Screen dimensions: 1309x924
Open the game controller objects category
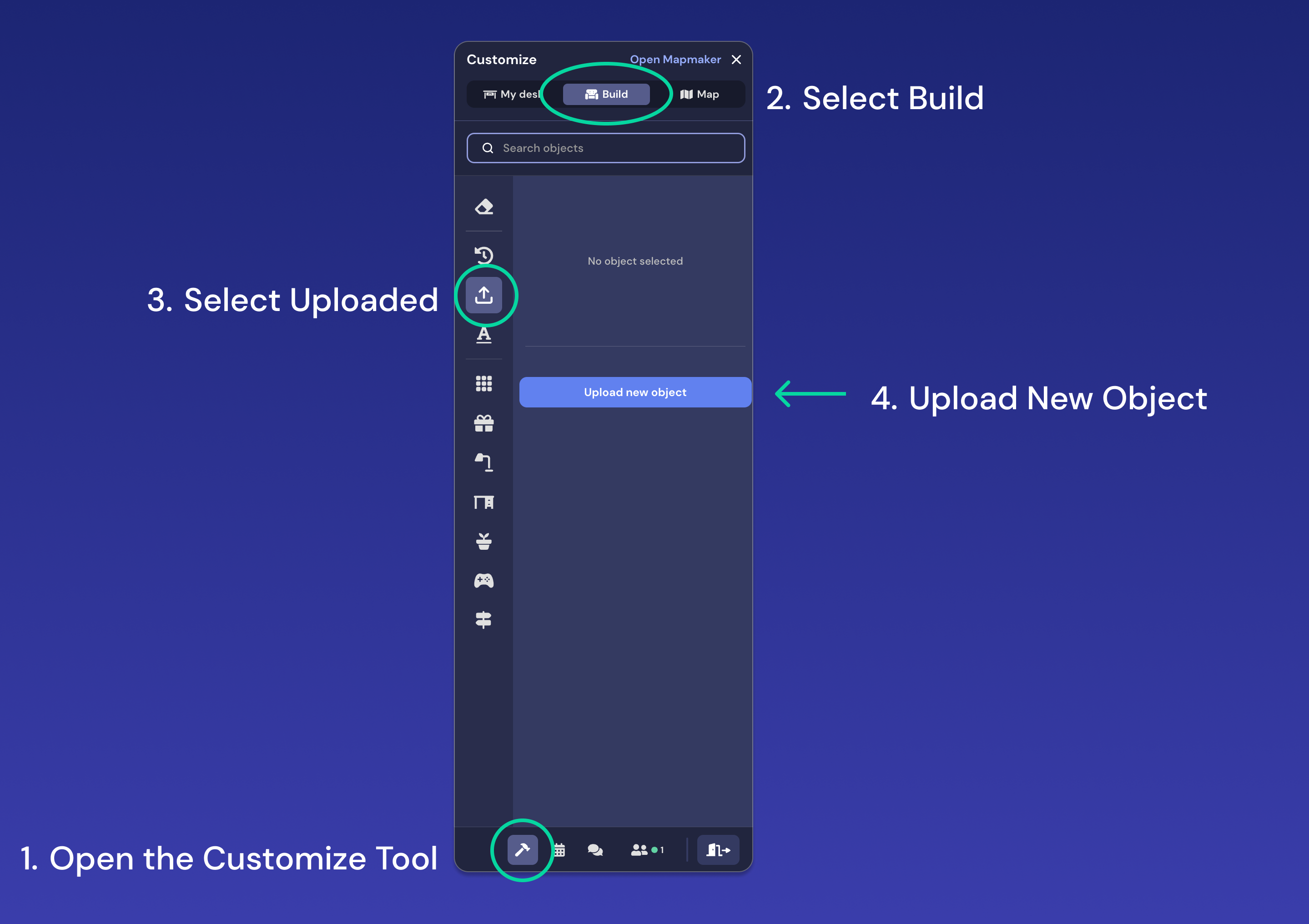[x=484, y=580]
